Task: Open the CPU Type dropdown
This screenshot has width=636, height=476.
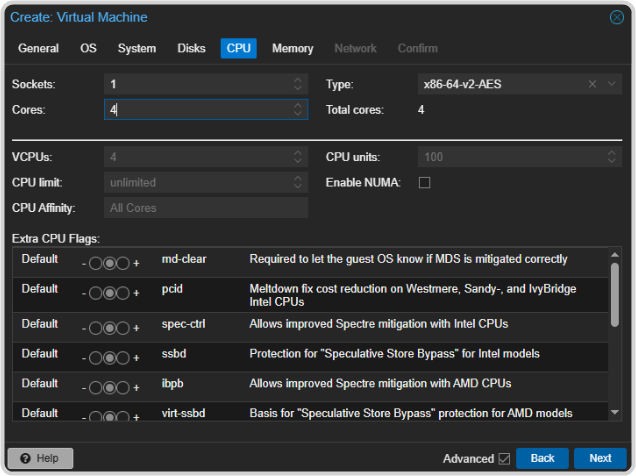Action: (x=612, y=84)
